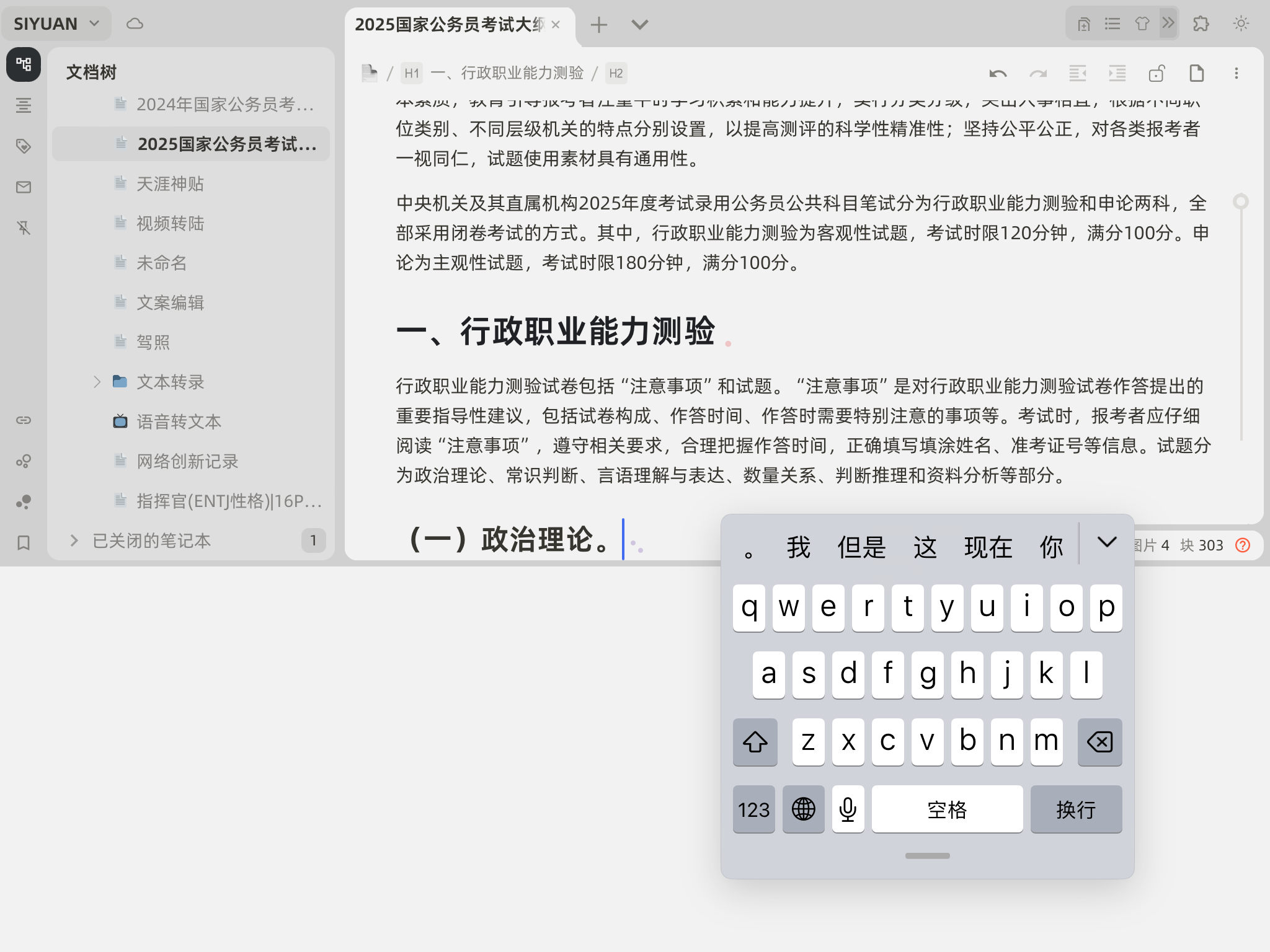
Task: Tap the 但是 candidate word suggestion
Action: [x=861, y=547]
